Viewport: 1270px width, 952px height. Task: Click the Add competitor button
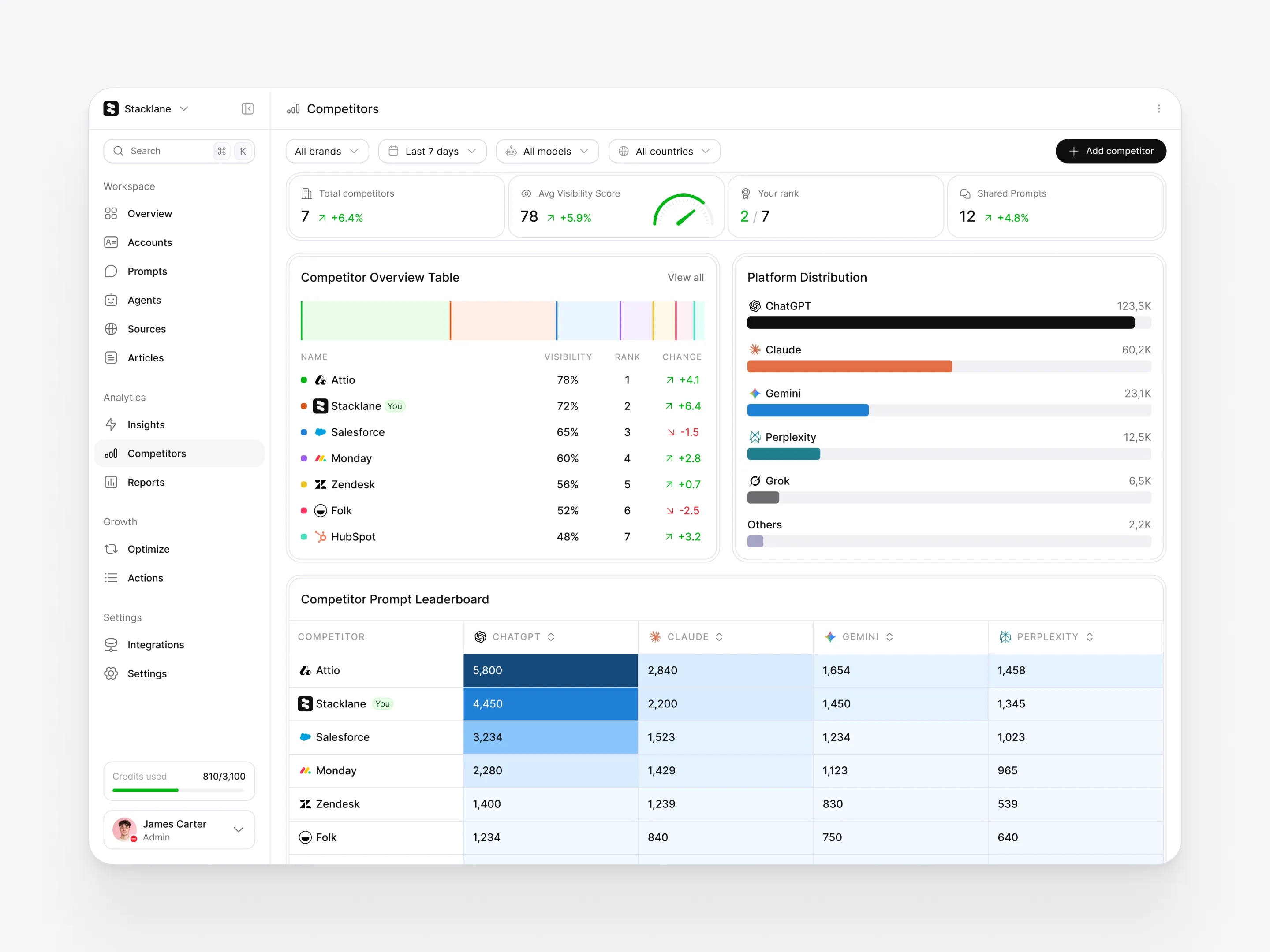click(x=1110, y=151)
